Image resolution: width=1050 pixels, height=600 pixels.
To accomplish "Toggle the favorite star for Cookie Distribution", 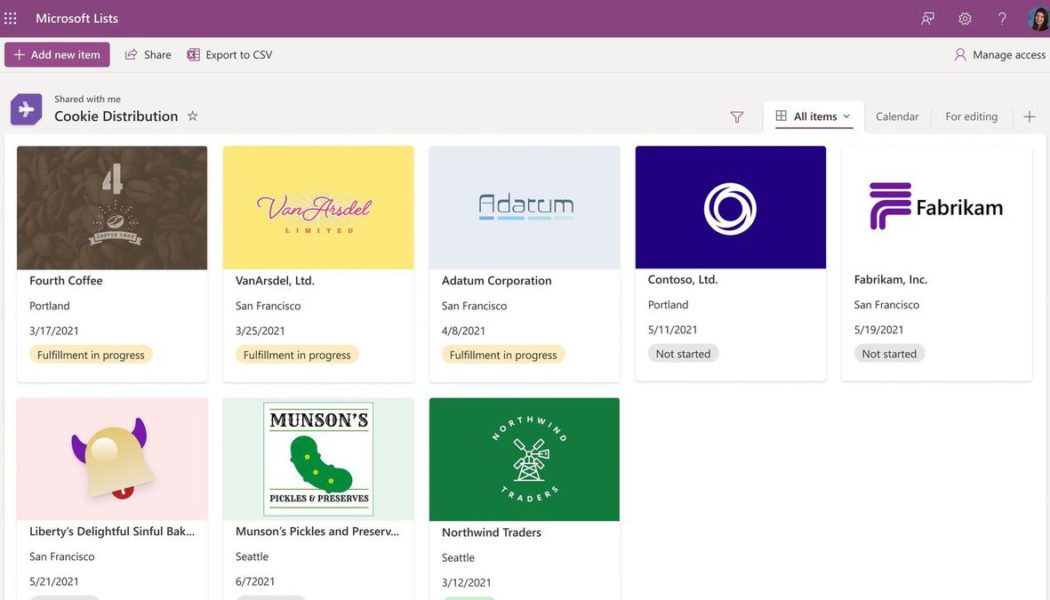I will (192, 116).
